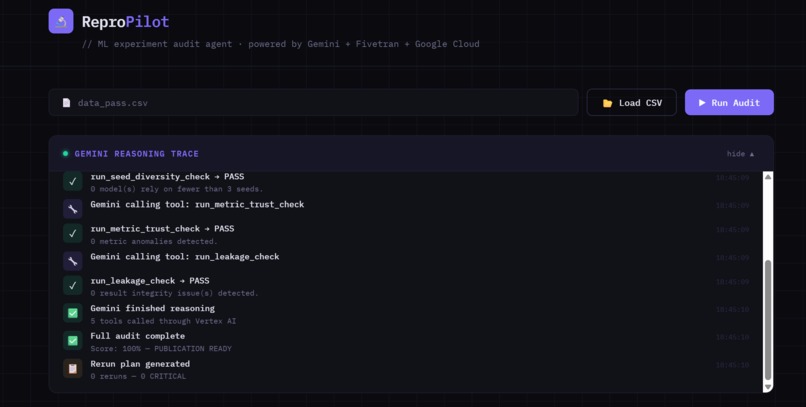Click checkmark icon for run_seed_diversity_check PASS
This screenshot has width=806, height=407.
click(x=72, y=181)
